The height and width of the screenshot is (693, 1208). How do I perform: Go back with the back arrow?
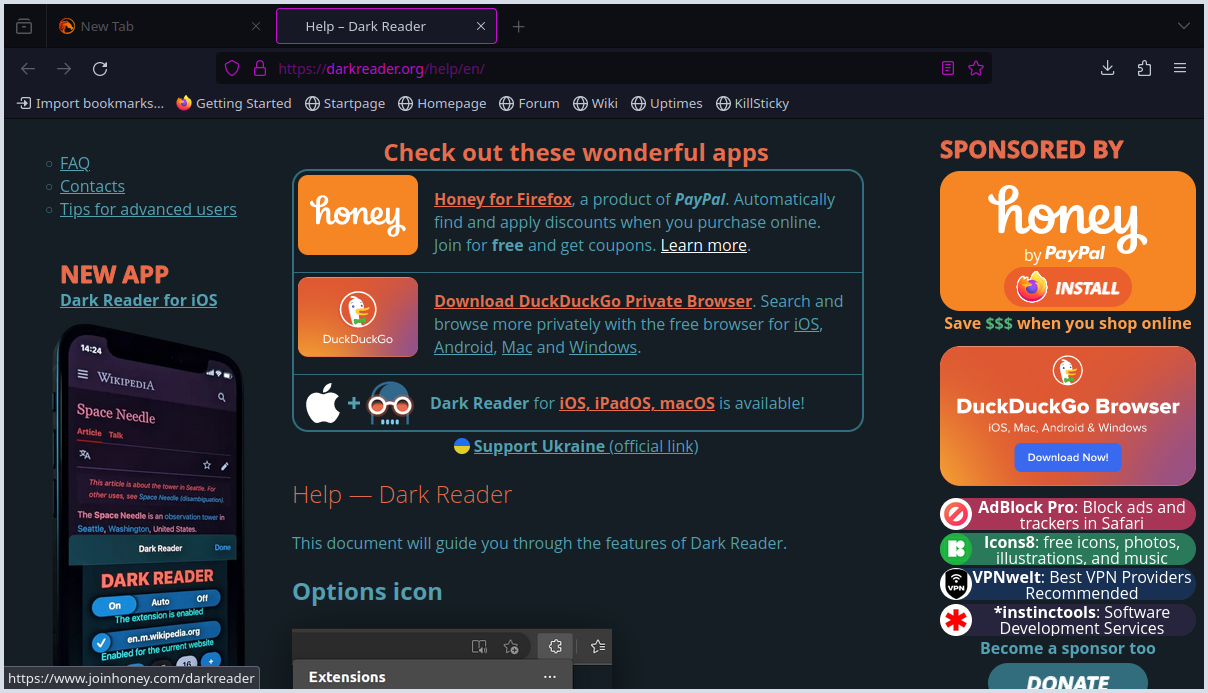click(x=28, y=69)
